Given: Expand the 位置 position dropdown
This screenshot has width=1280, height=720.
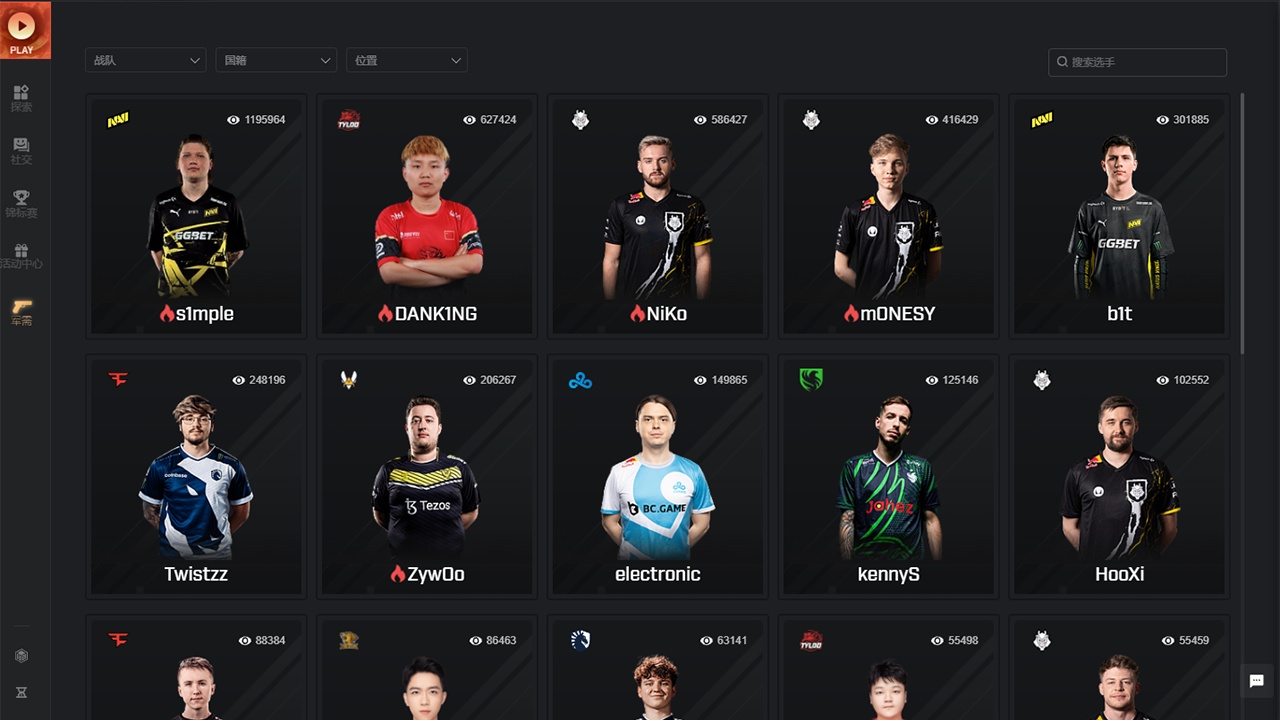Looking at the screenshot, I should [407, 60].
